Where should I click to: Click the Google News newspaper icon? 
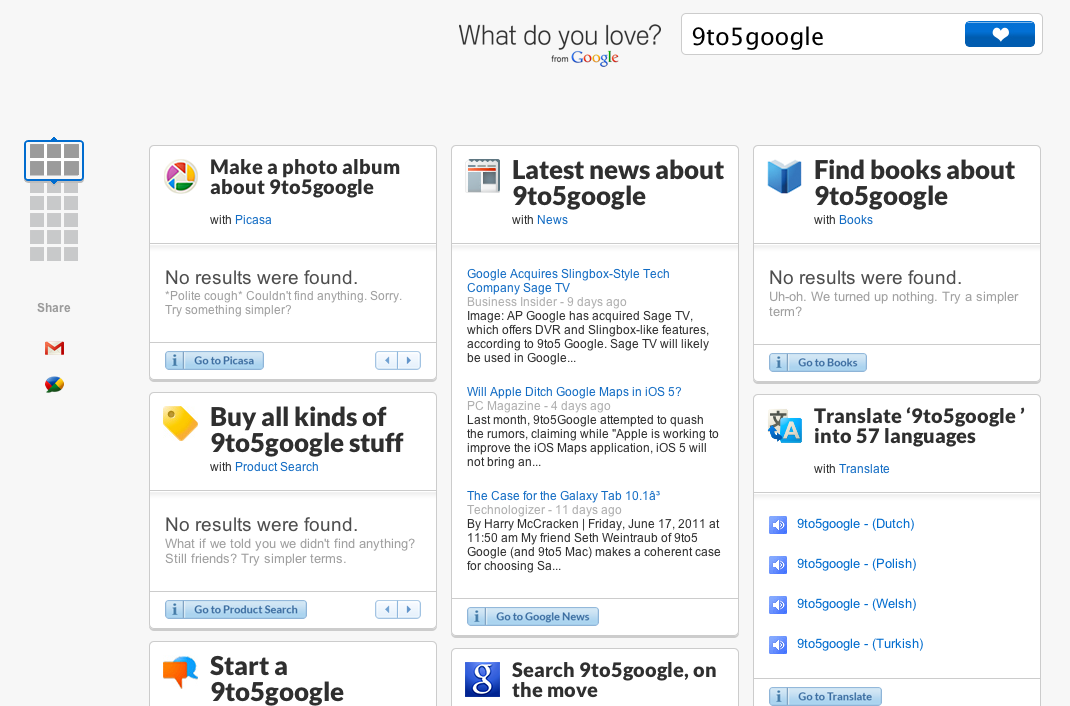483,176
